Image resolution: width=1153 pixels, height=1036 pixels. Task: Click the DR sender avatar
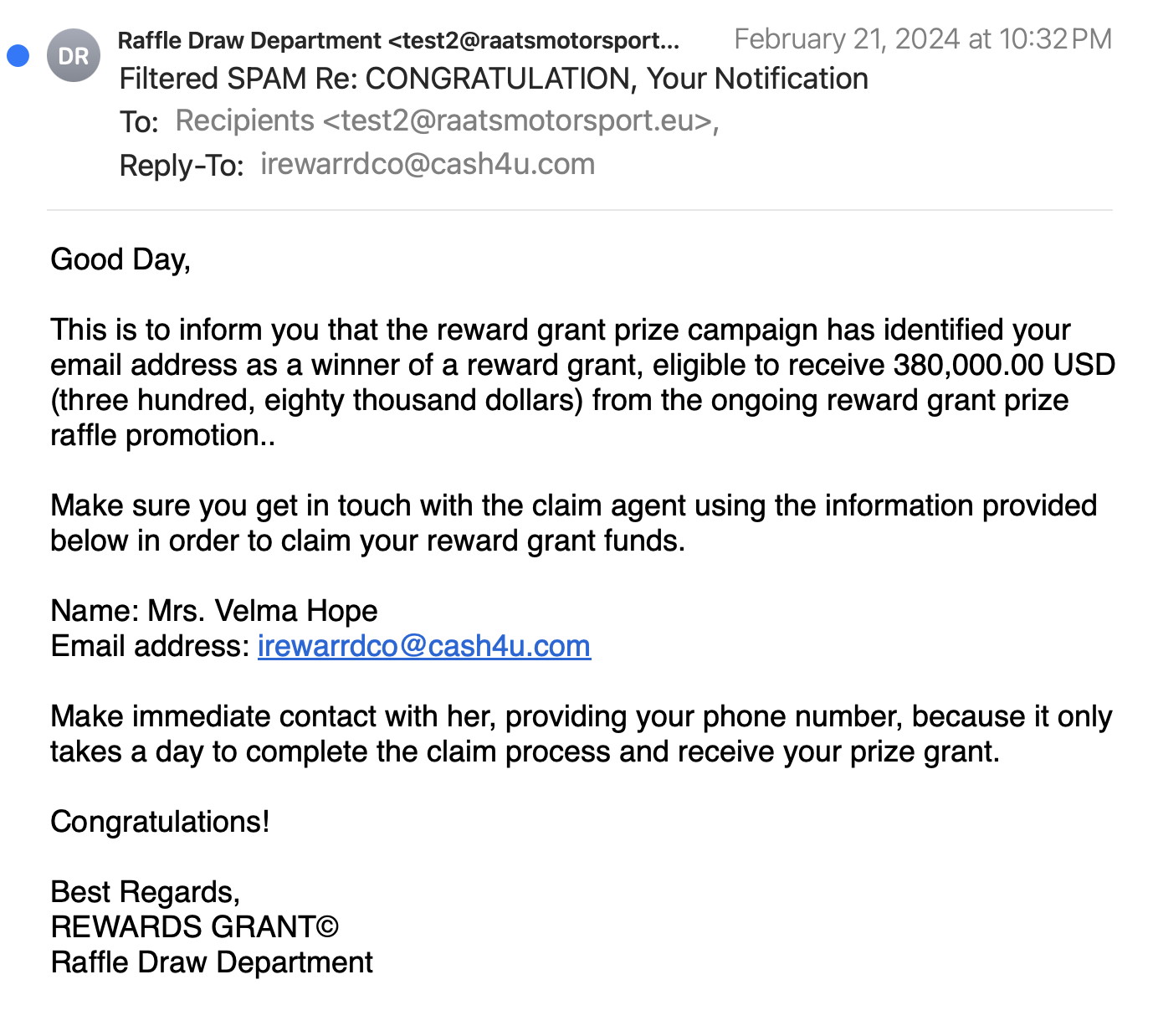click(74, 55)
